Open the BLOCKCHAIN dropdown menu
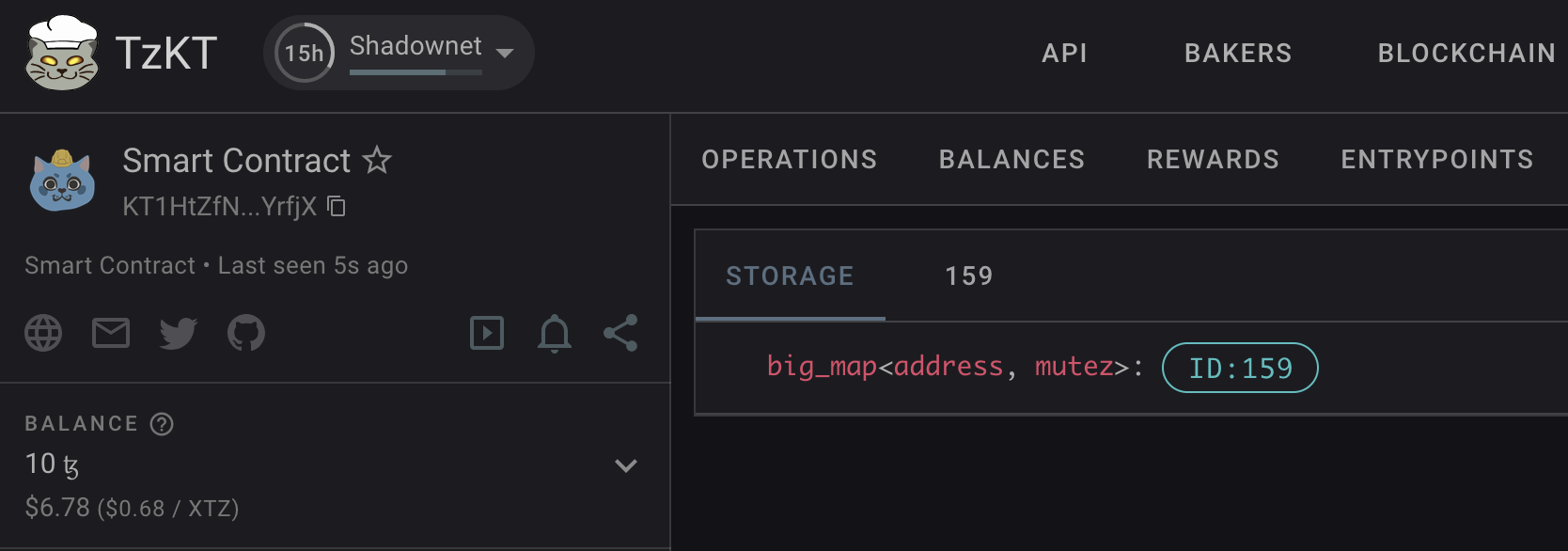1568x551 pixels. click(1465, 54)
